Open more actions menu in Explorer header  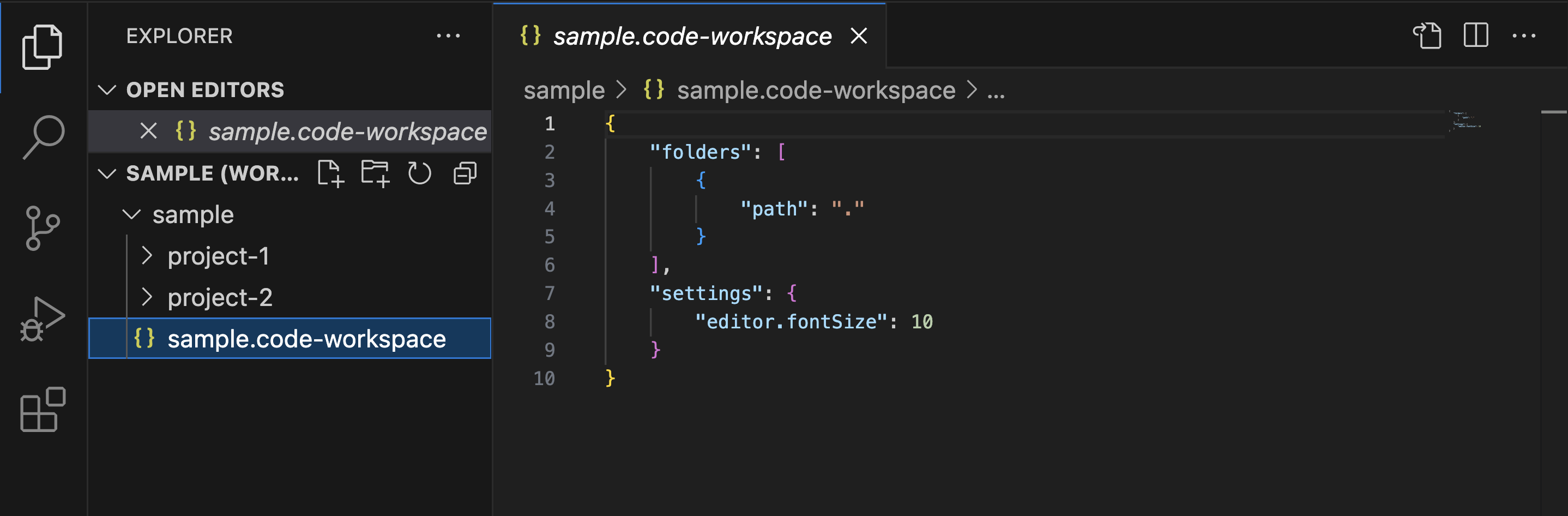pyautogui.click(x=449, y=36)
